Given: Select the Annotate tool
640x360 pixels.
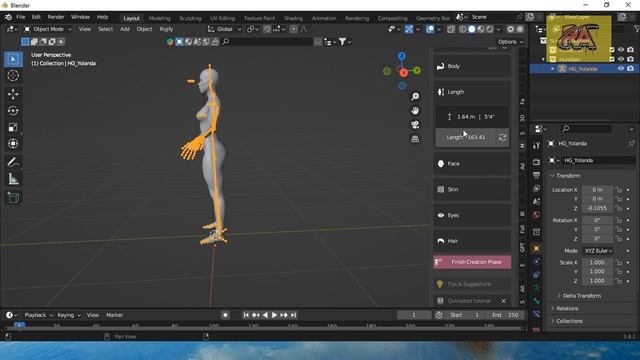Looking at the screenshot, I should (x=13, y=162).
